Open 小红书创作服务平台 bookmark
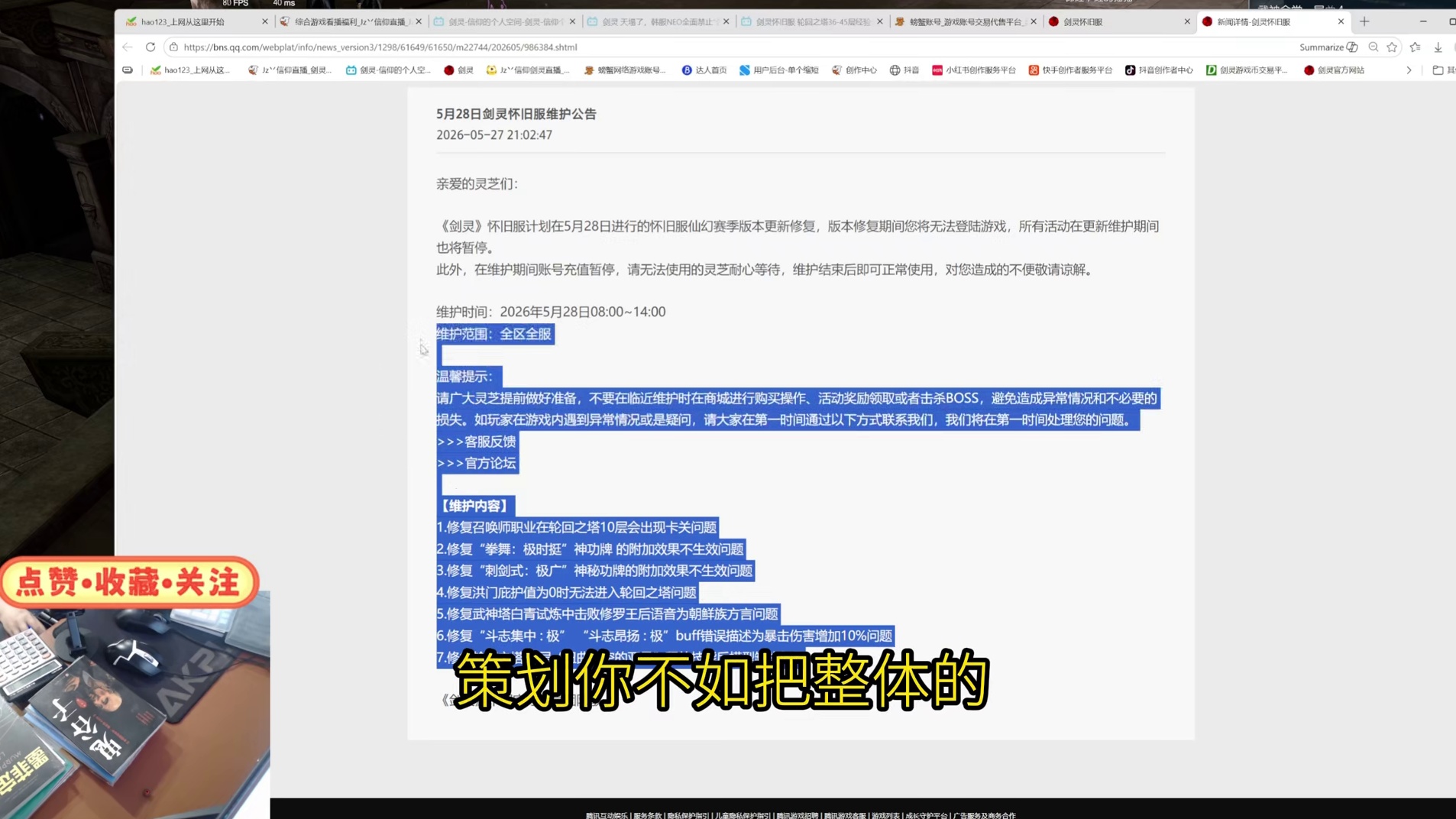The height and width of the screenshot is (819, 1456). (974, 70)
